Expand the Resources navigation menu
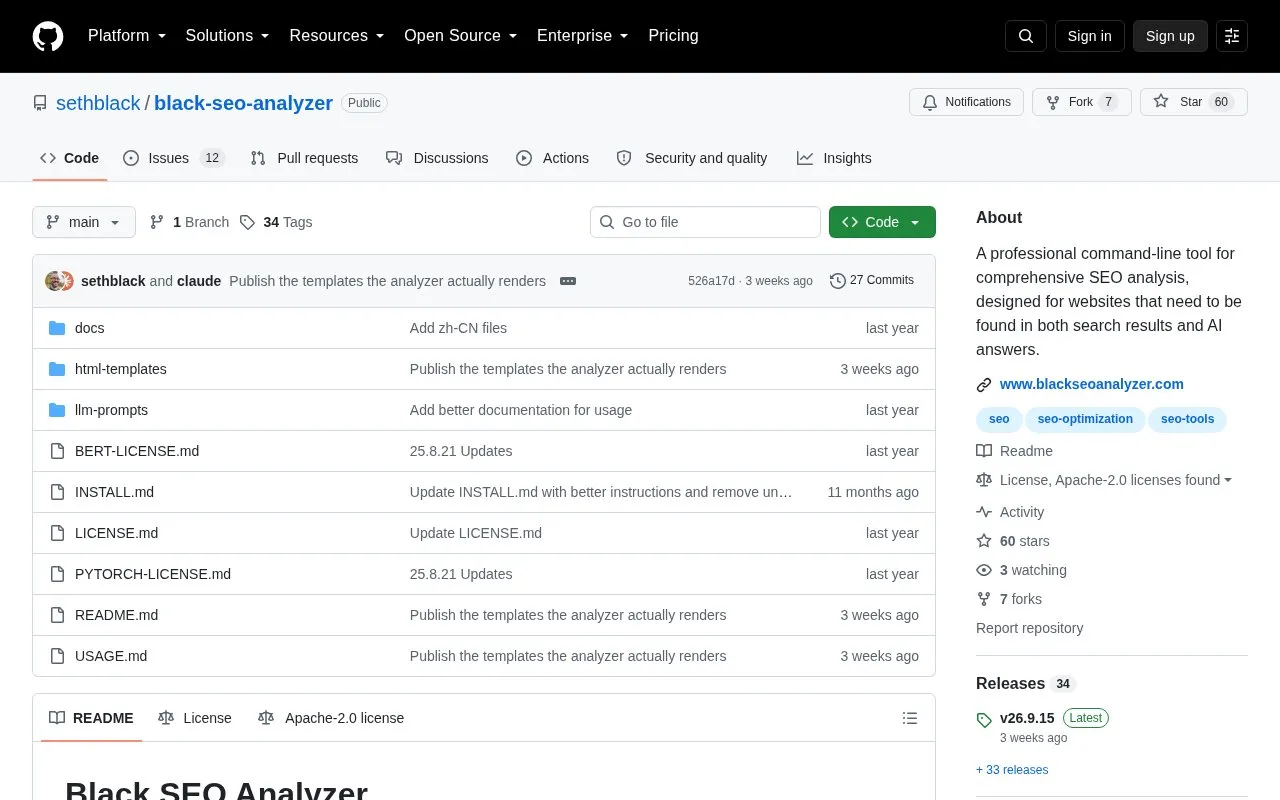 coord(337,36)
